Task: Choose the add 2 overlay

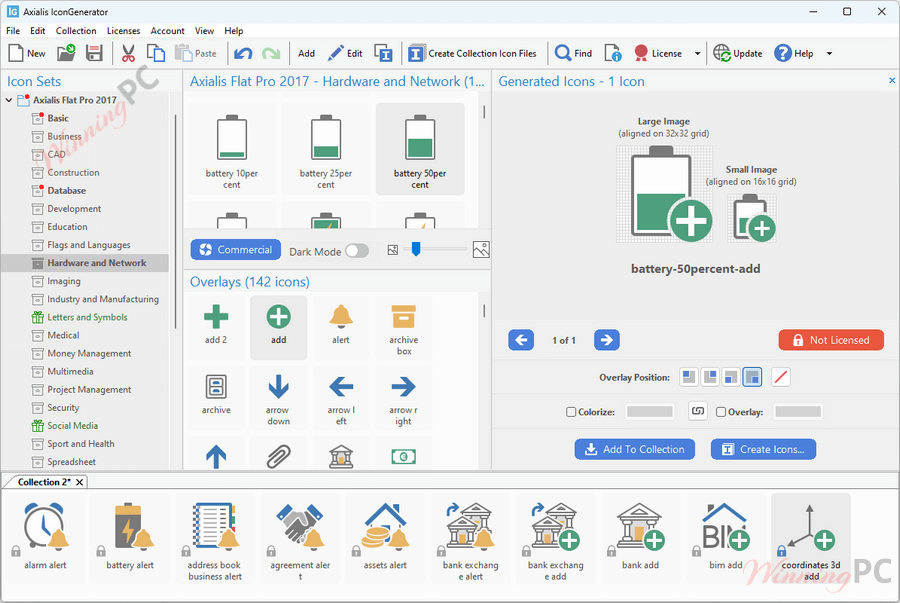Action: coord(216,326)
